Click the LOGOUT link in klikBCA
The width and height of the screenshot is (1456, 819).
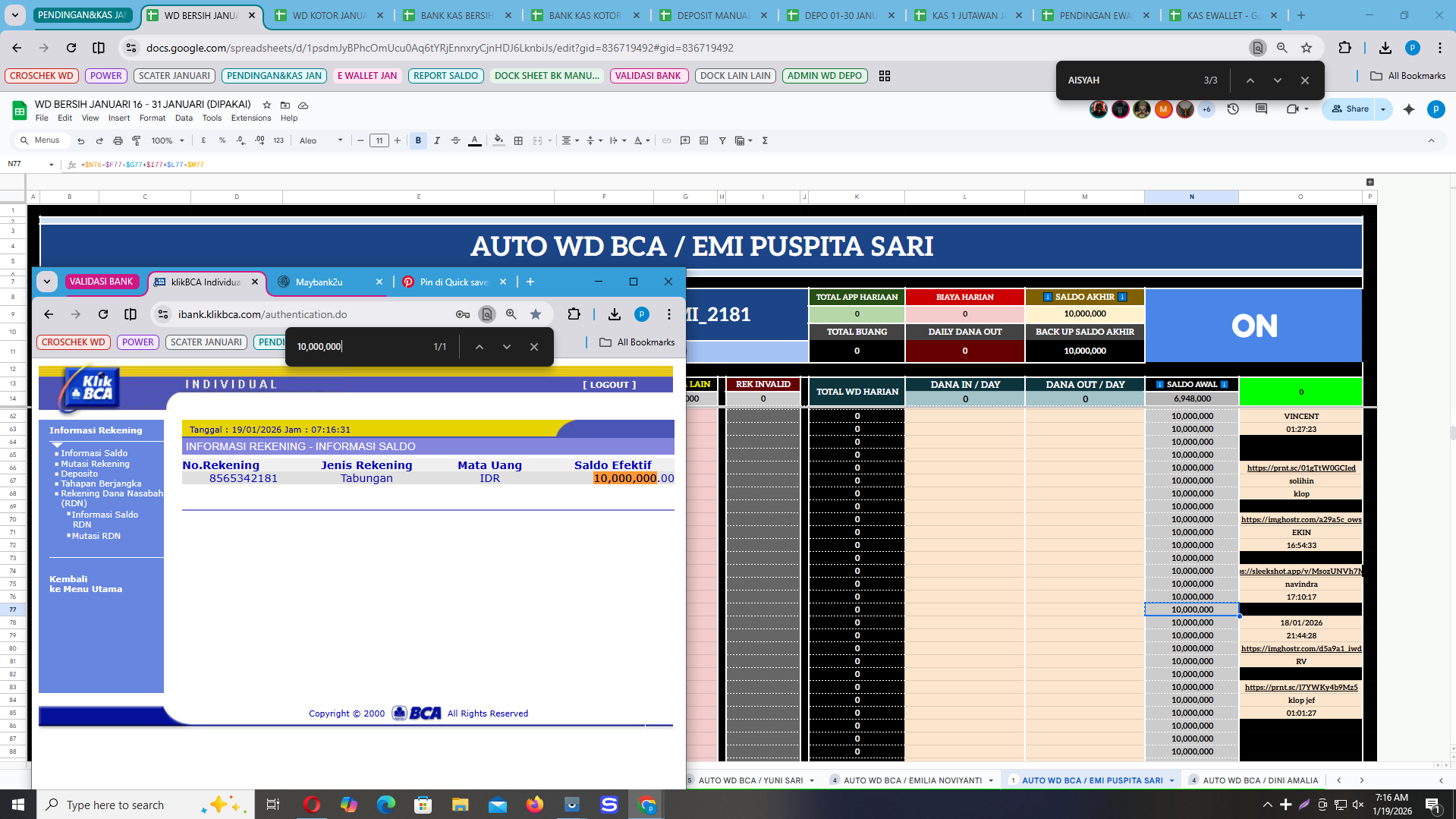(x=609, y=385)
